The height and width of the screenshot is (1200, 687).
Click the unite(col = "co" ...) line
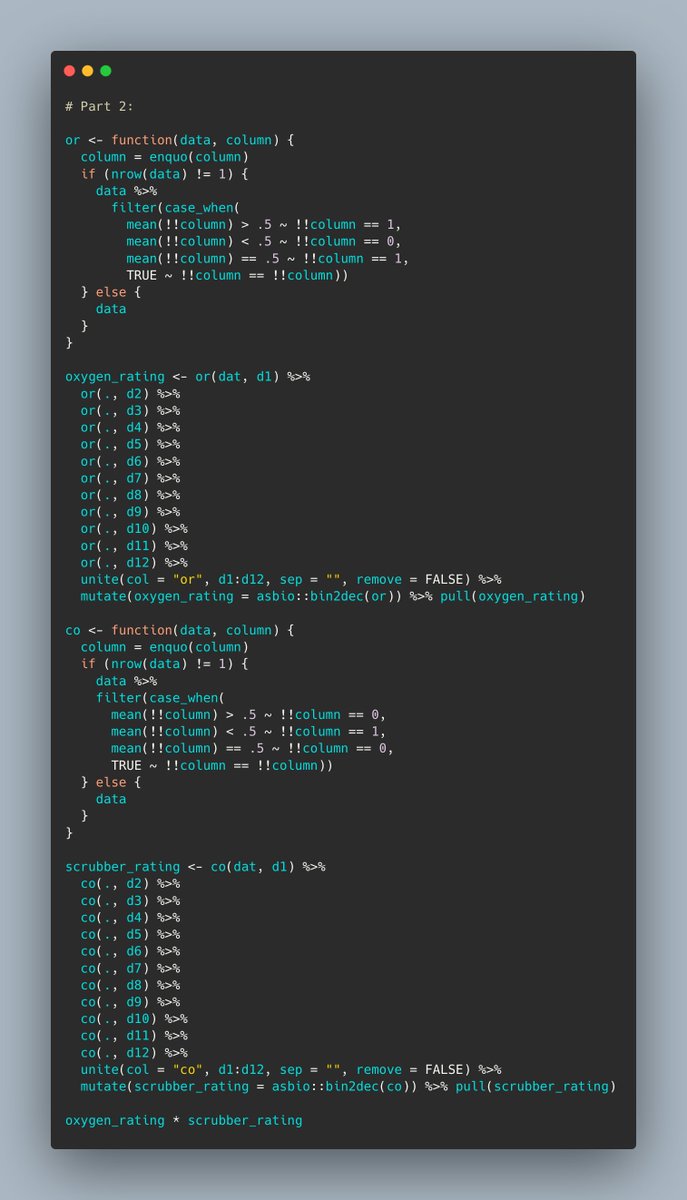click(291, 1069)
